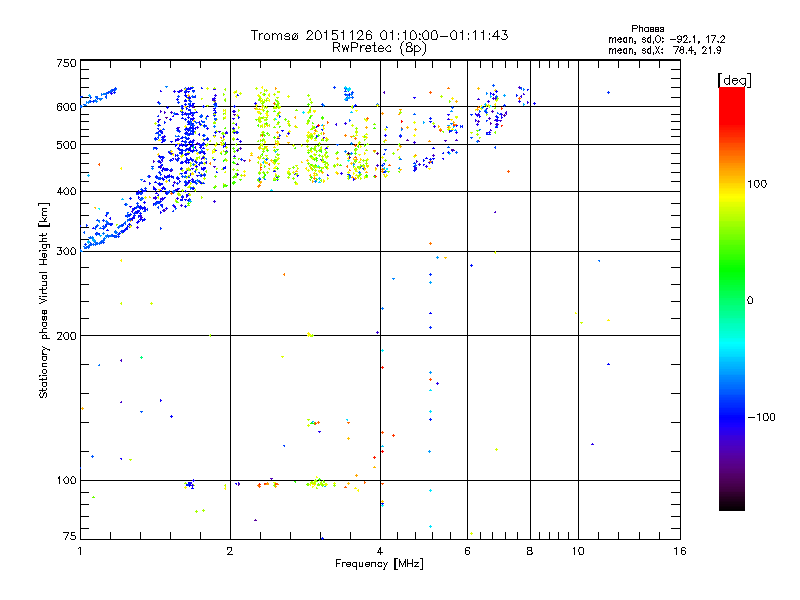Click the y-axis tick label '300'
The image size is (800, 600).
pyautogui.click(x=66, y=251)
